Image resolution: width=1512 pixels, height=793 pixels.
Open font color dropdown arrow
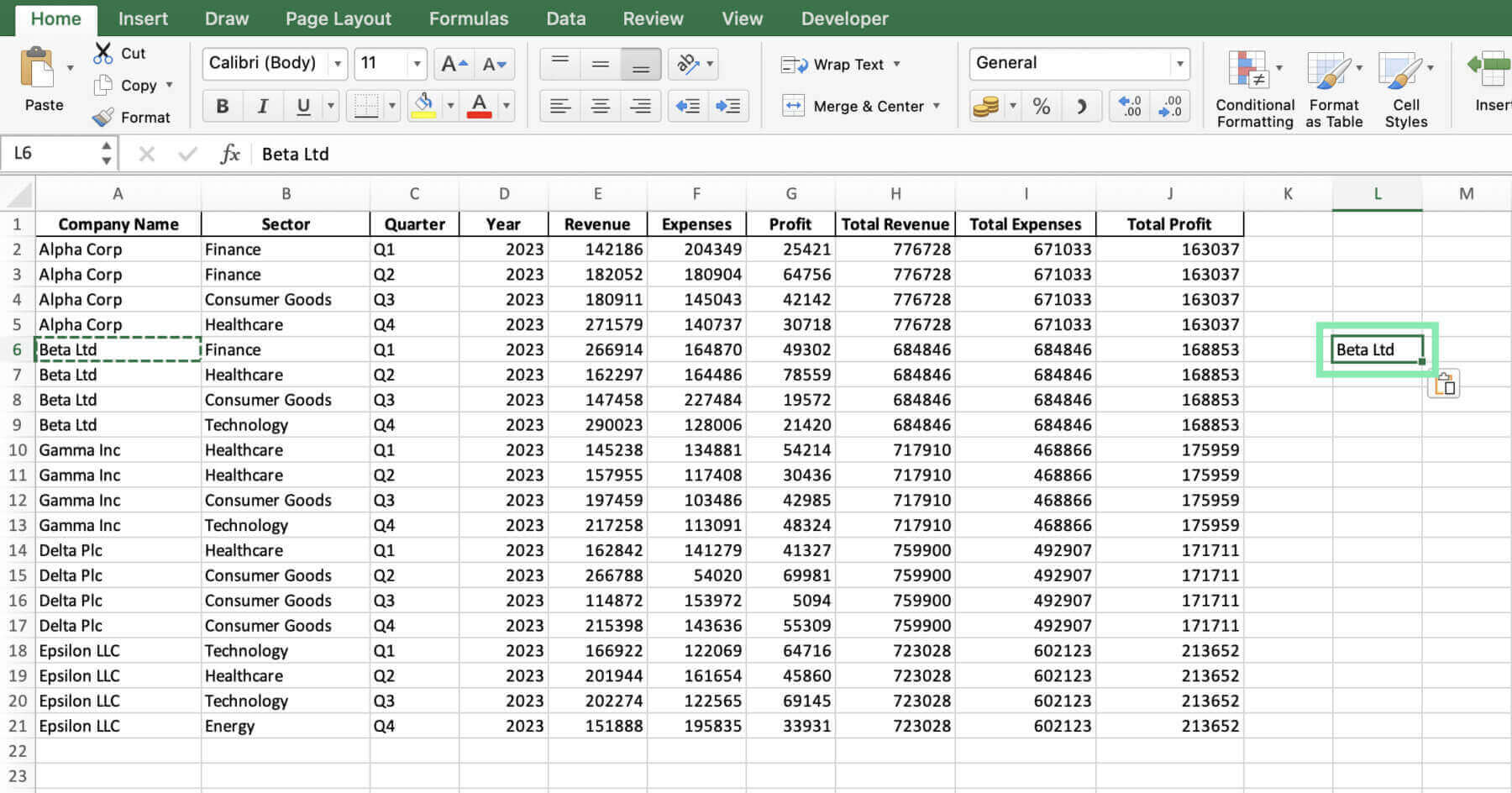[x=506, y=106]
